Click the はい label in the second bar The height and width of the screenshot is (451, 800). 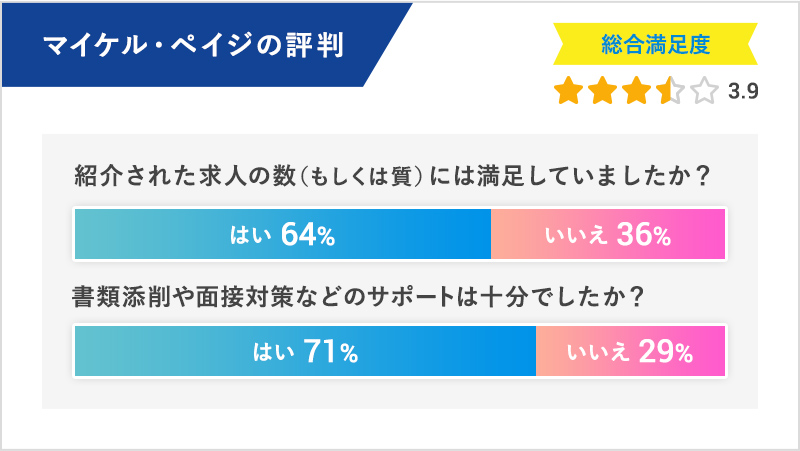point(269,351)
